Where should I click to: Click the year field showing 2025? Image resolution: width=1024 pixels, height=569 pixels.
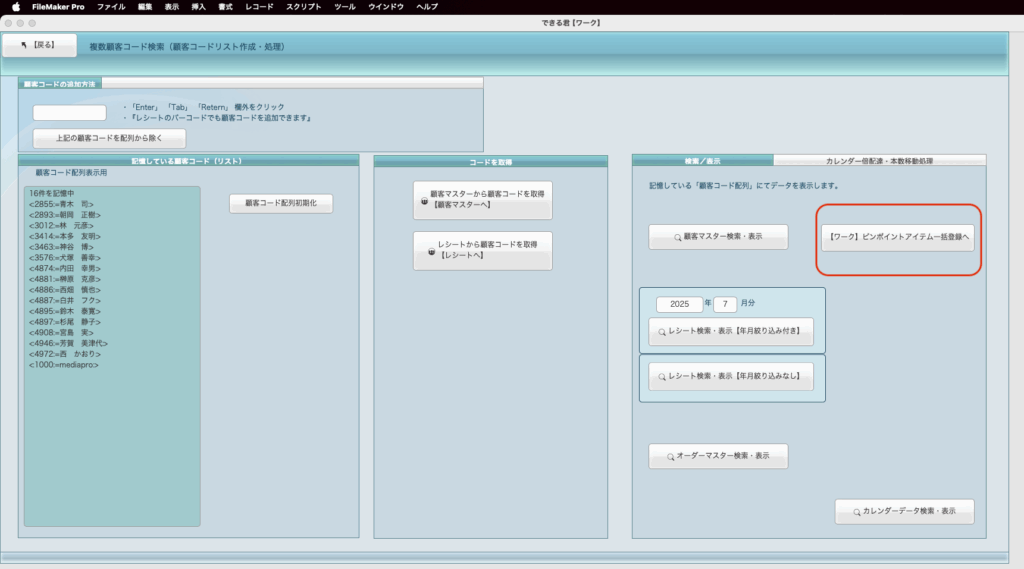coord(679,304)
